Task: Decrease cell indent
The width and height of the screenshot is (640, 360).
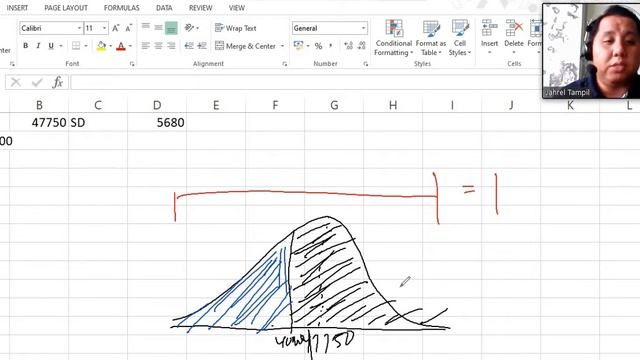Action: [x=189, y=46]
